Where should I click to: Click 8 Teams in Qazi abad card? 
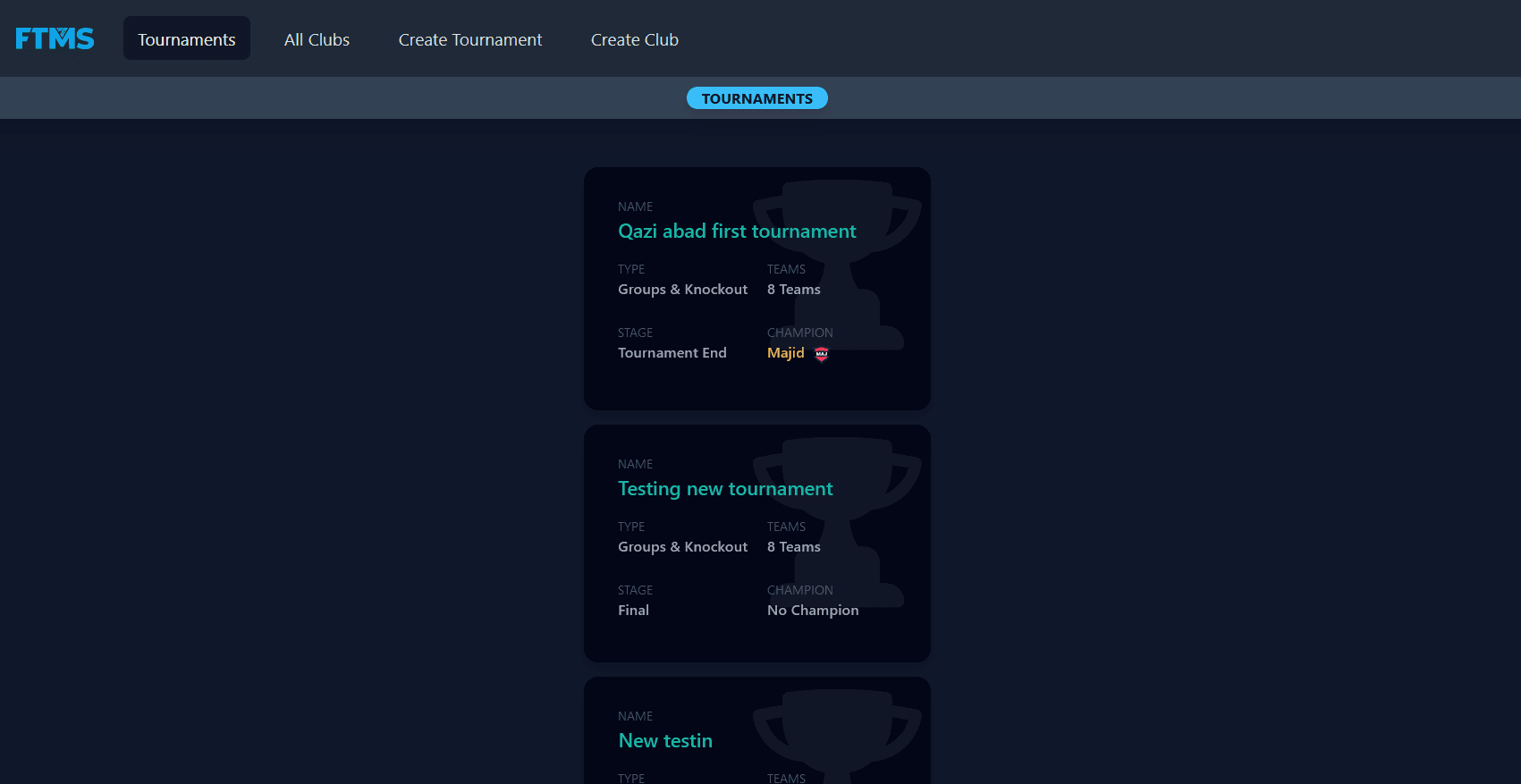pyautogui.click(x=793, y=290)
